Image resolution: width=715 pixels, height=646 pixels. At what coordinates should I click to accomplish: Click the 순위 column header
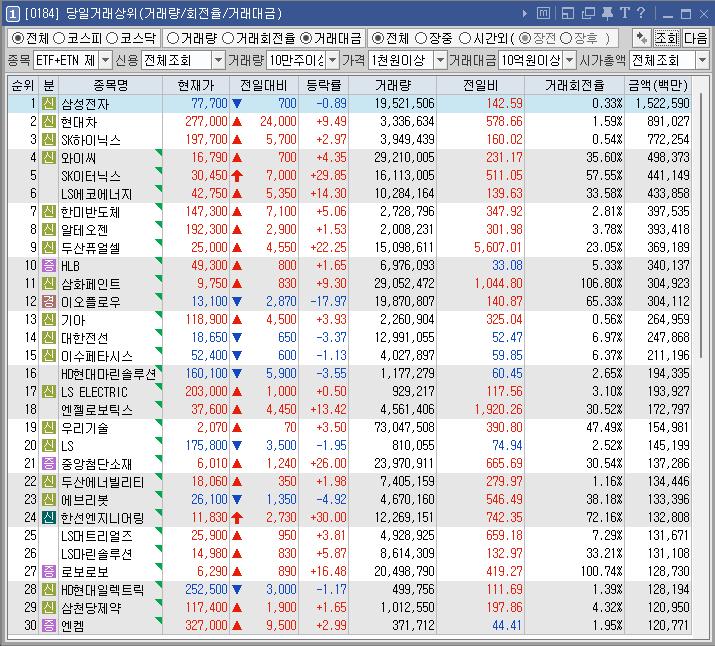pos(23,85)
